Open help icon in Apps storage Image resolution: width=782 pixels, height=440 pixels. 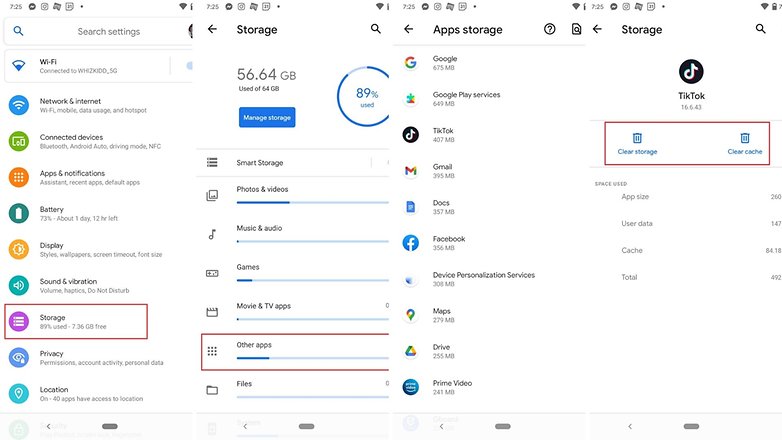550,29
